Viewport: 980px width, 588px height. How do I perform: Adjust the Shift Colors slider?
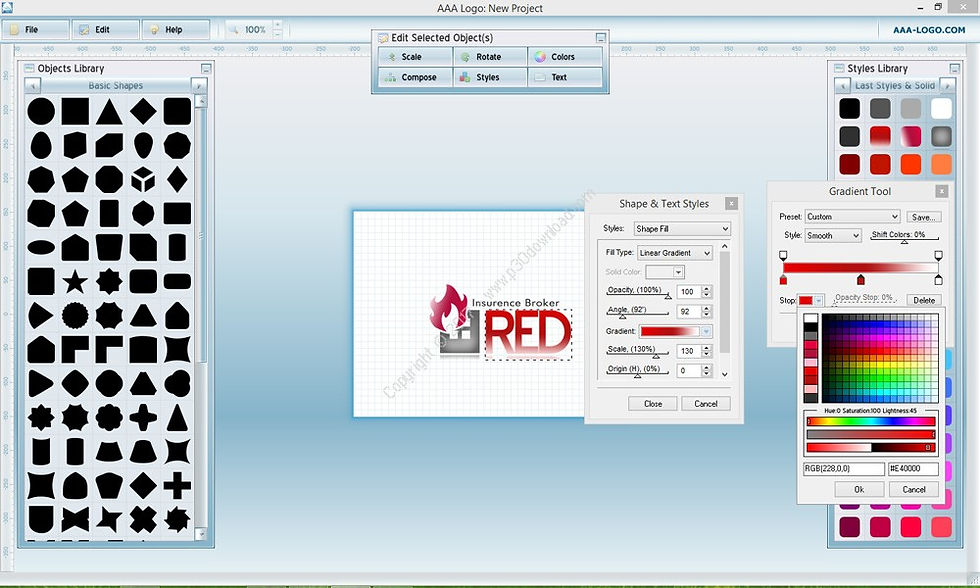[x=904, y=240]
